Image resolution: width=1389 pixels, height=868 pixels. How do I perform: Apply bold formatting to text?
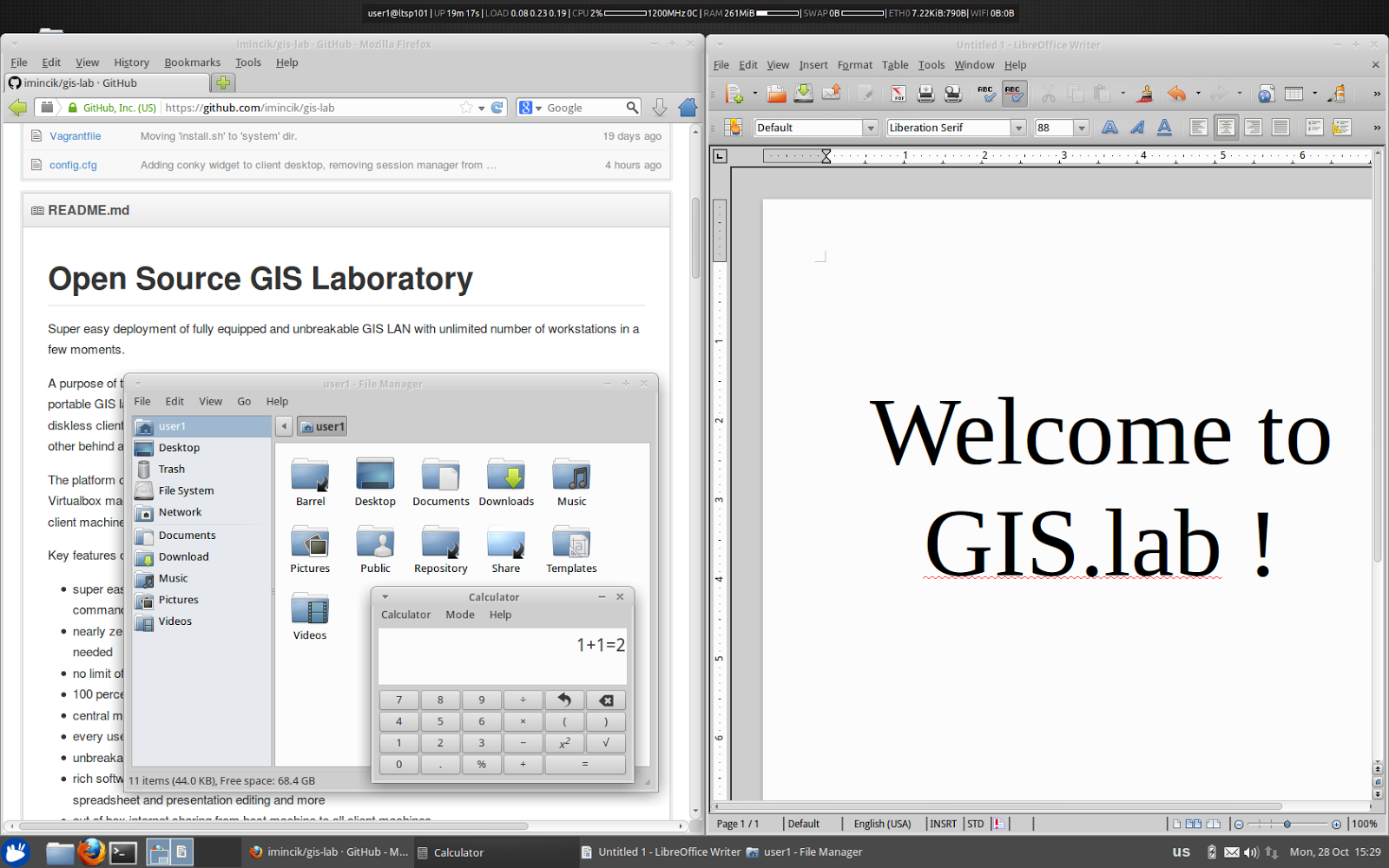pos(1109,128)
